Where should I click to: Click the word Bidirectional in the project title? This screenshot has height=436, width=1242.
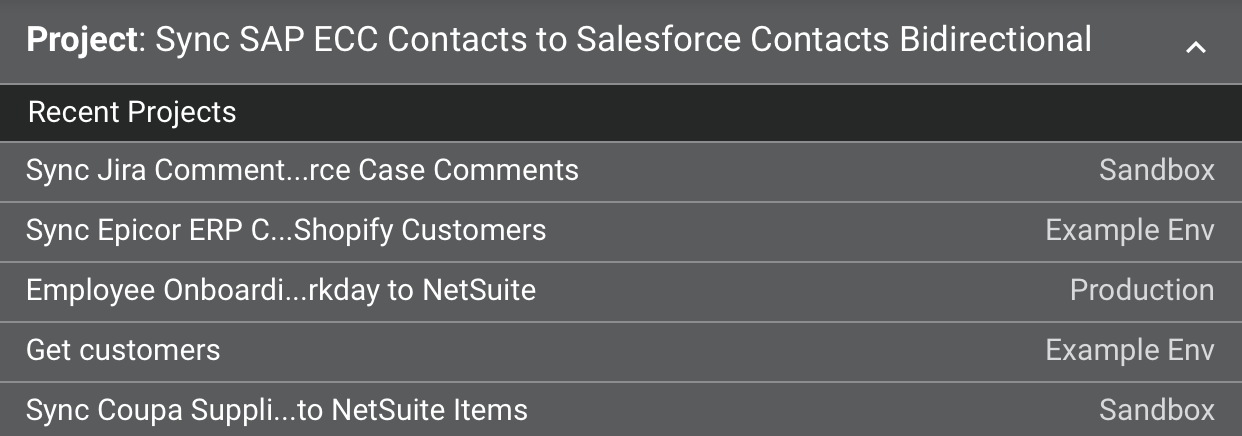pos(996,40)
